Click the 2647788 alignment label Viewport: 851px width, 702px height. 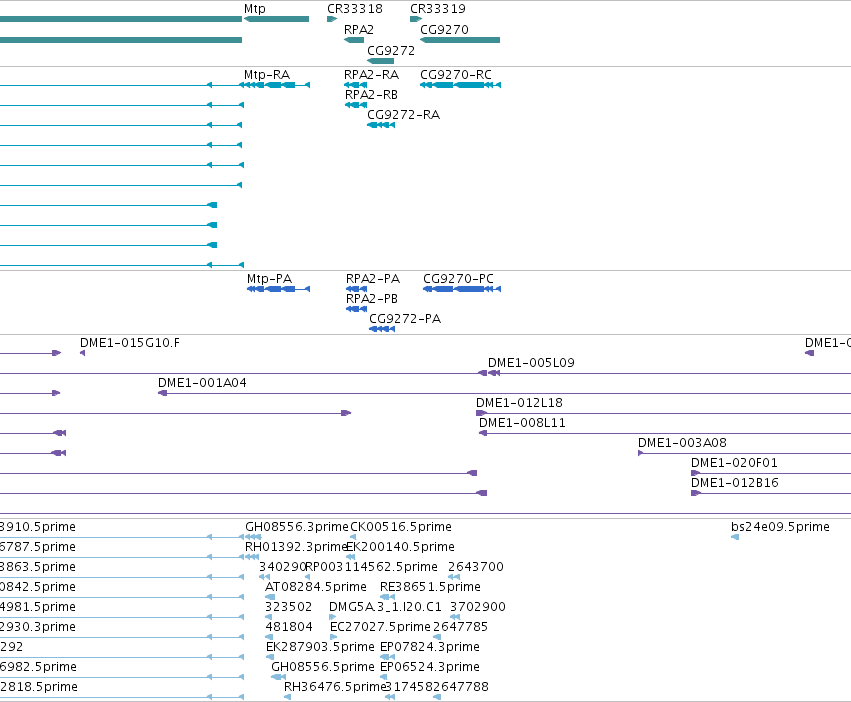coord(461,687)
